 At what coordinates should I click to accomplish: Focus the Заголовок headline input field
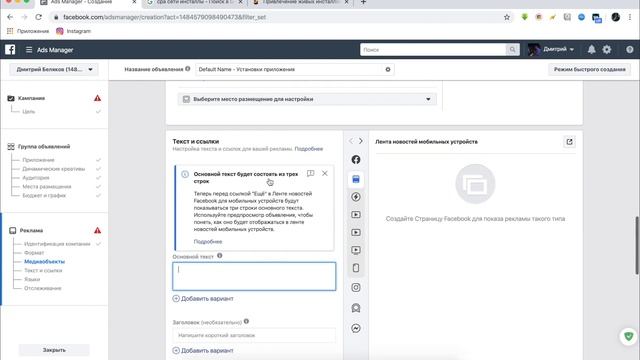(x=254, y=335)
